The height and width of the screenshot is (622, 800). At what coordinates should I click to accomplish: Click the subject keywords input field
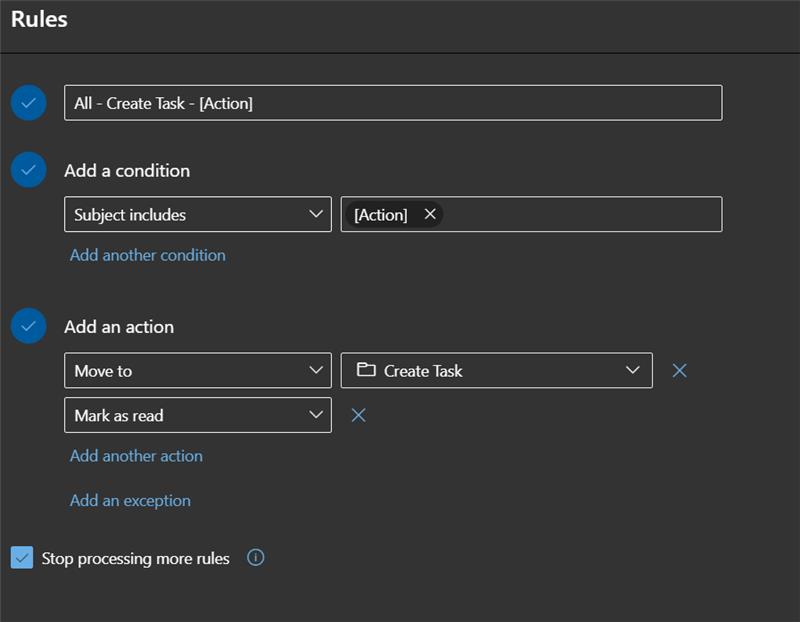(580, 215)
